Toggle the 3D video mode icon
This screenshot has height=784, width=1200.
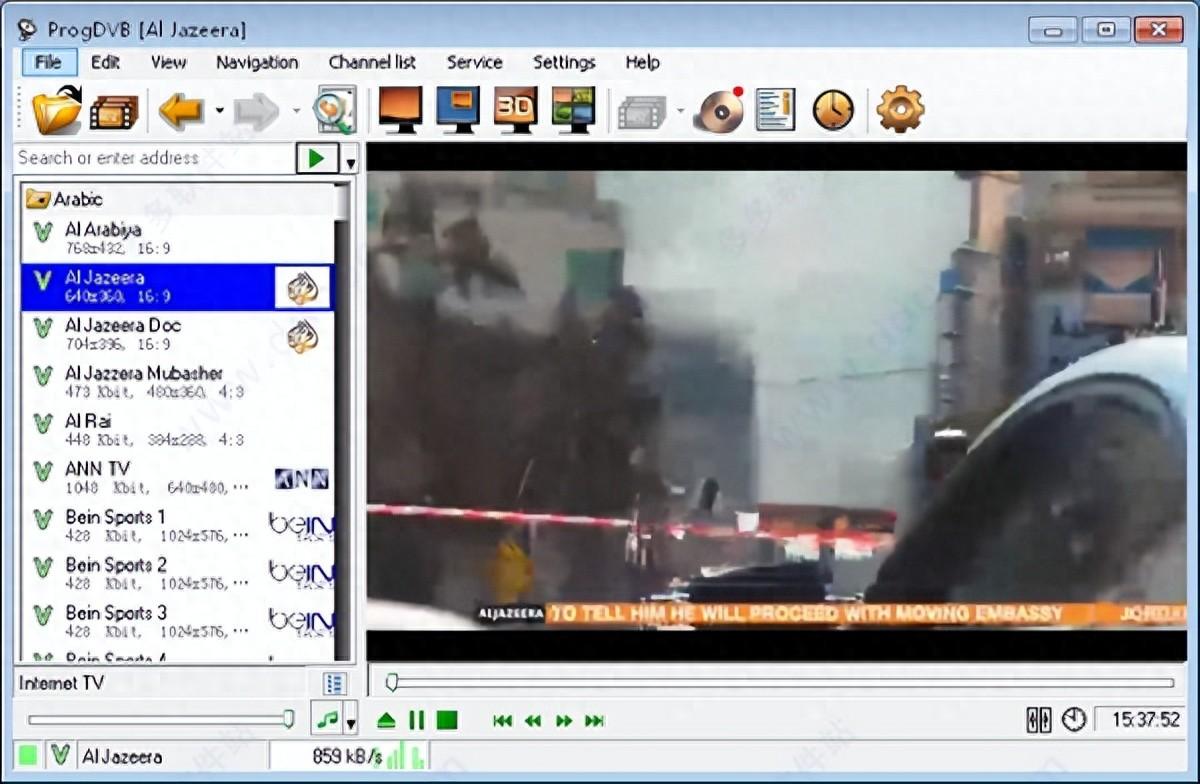(516, 110)
